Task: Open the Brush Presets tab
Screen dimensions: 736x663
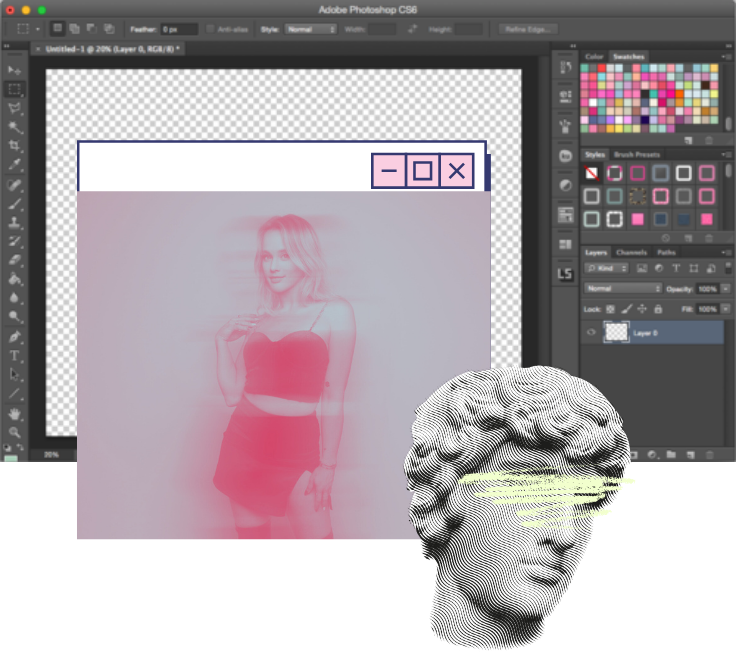Action: 636,155
